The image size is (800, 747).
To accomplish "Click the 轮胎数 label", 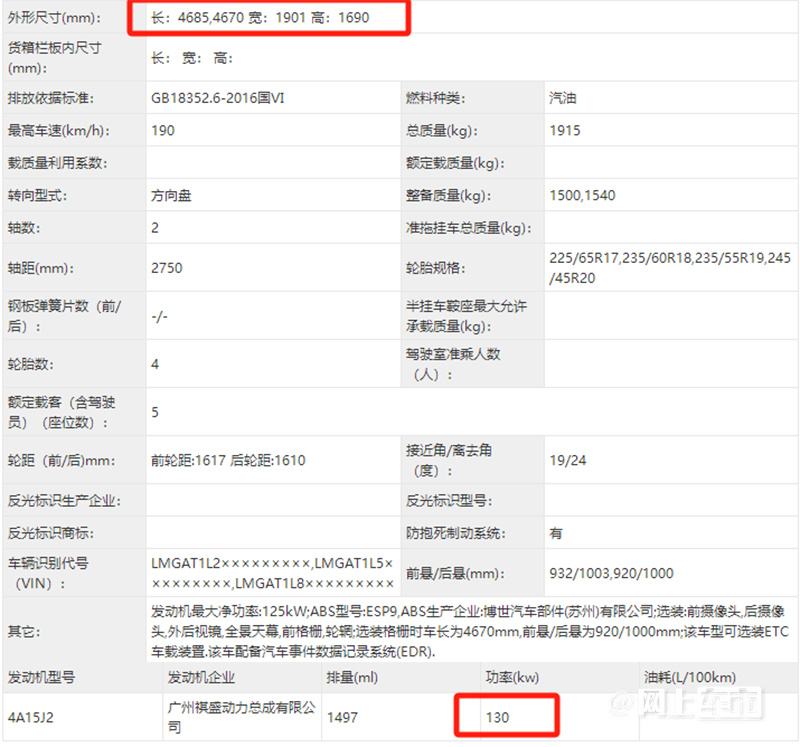I will 30,364.
